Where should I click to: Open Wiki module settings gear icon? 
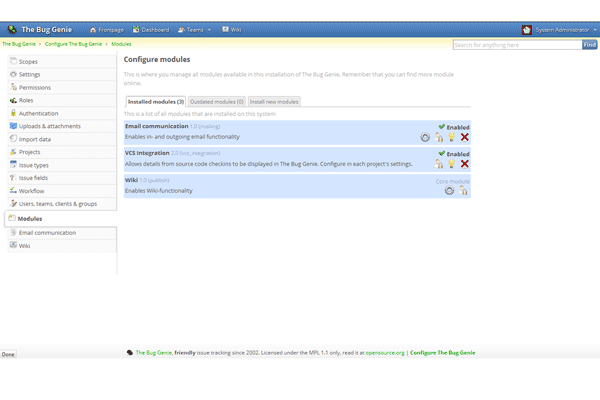coord(449,190)
